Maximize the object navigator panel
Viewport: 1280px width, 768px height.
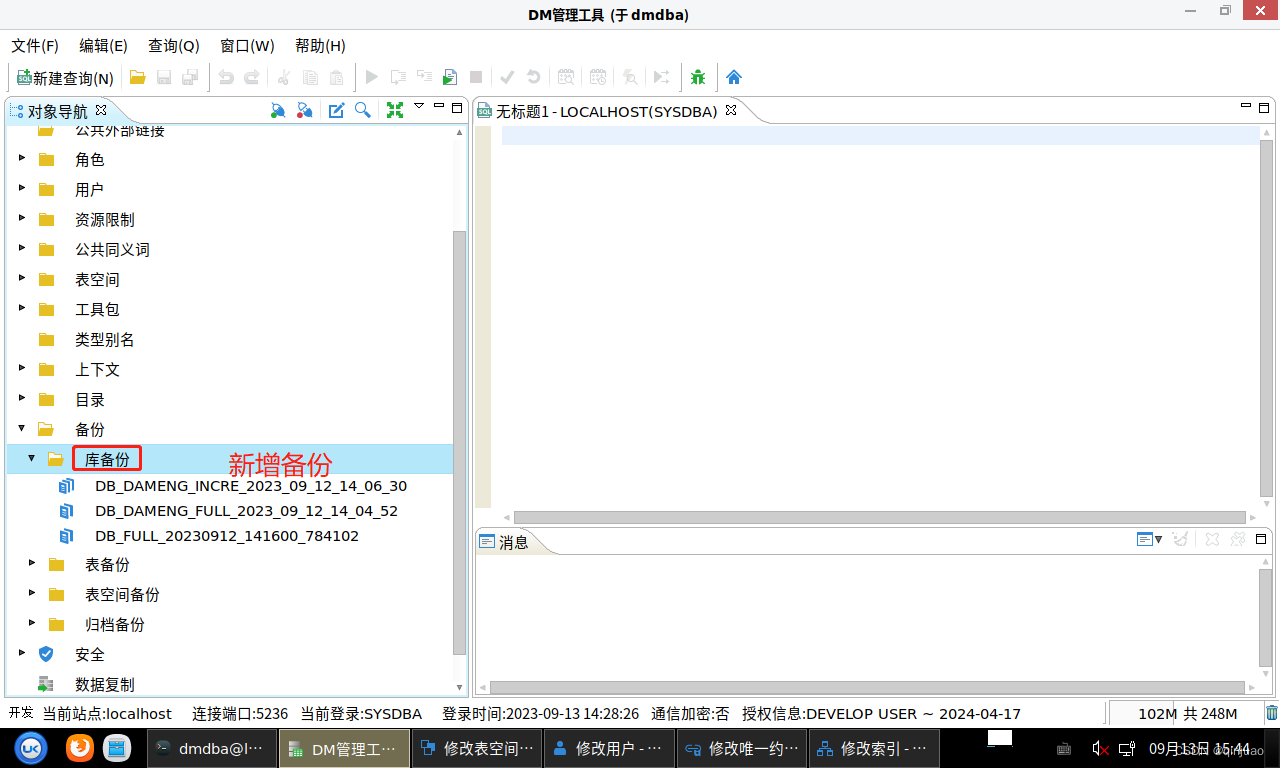pos(457,107)
